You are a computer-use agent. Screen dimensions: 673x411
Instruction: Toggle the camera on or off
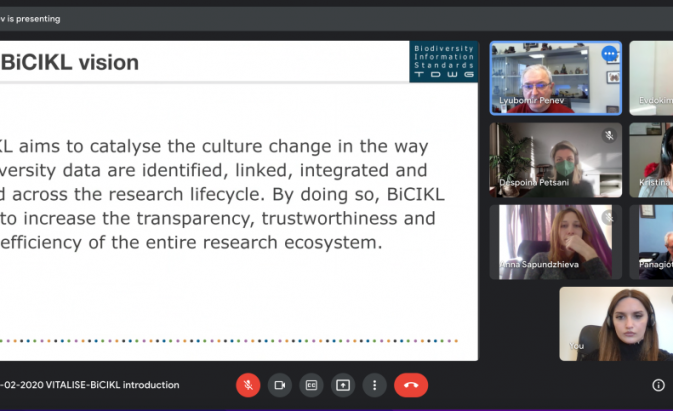pos(279,385)
